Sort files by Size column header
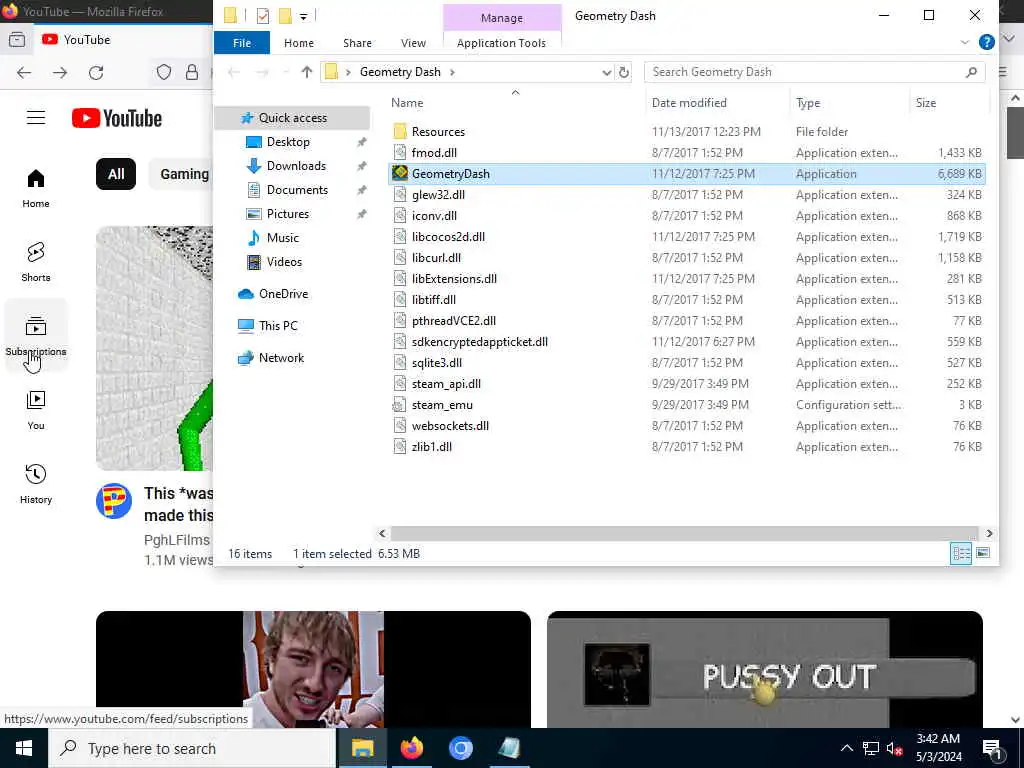This screenshot has height=768, width=1024. click(x=925, y=103)
